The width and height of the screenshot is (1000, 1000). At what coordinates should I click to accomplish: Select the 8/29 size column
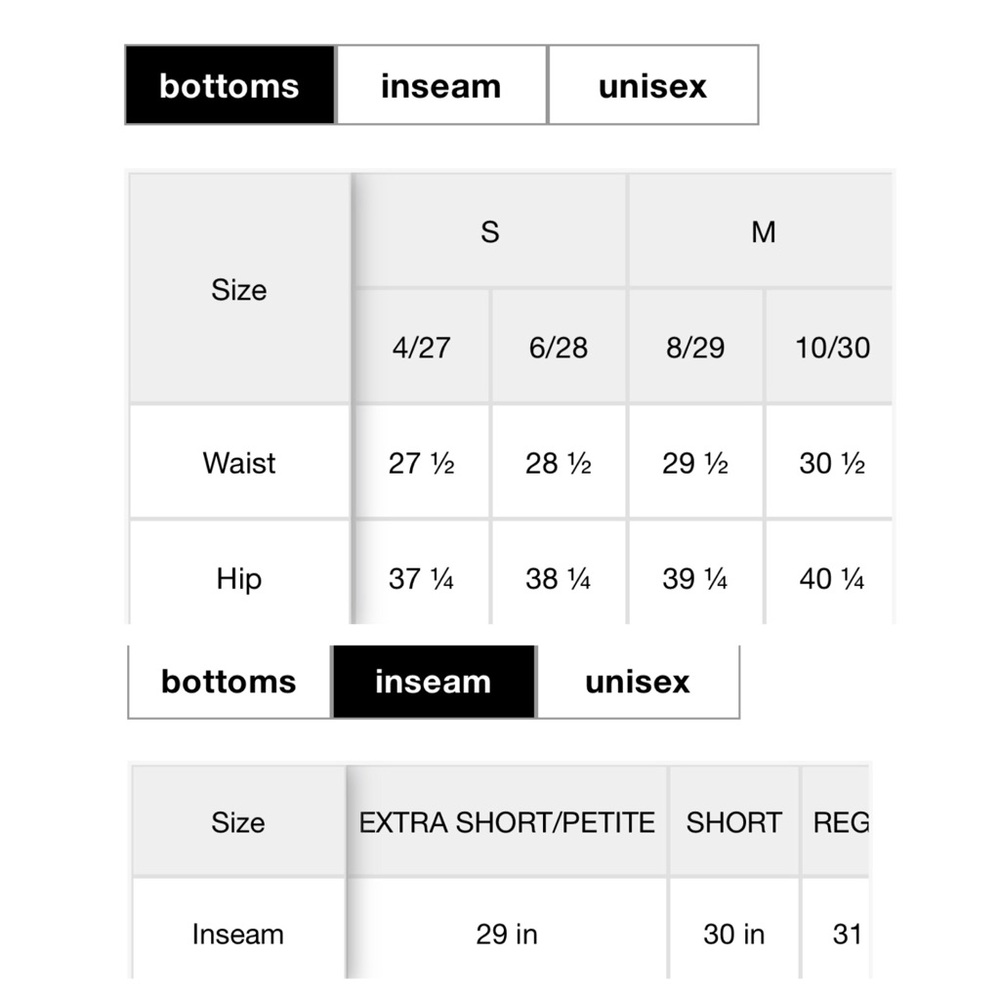(x=696, y=348)
